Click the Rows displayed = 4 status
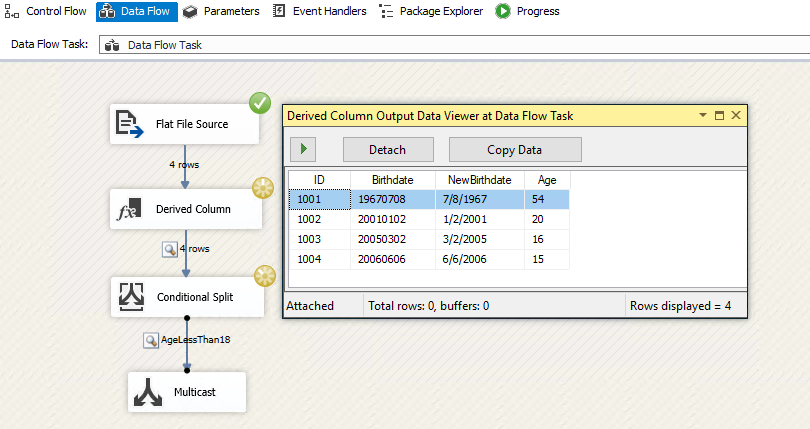 point(680,306)
